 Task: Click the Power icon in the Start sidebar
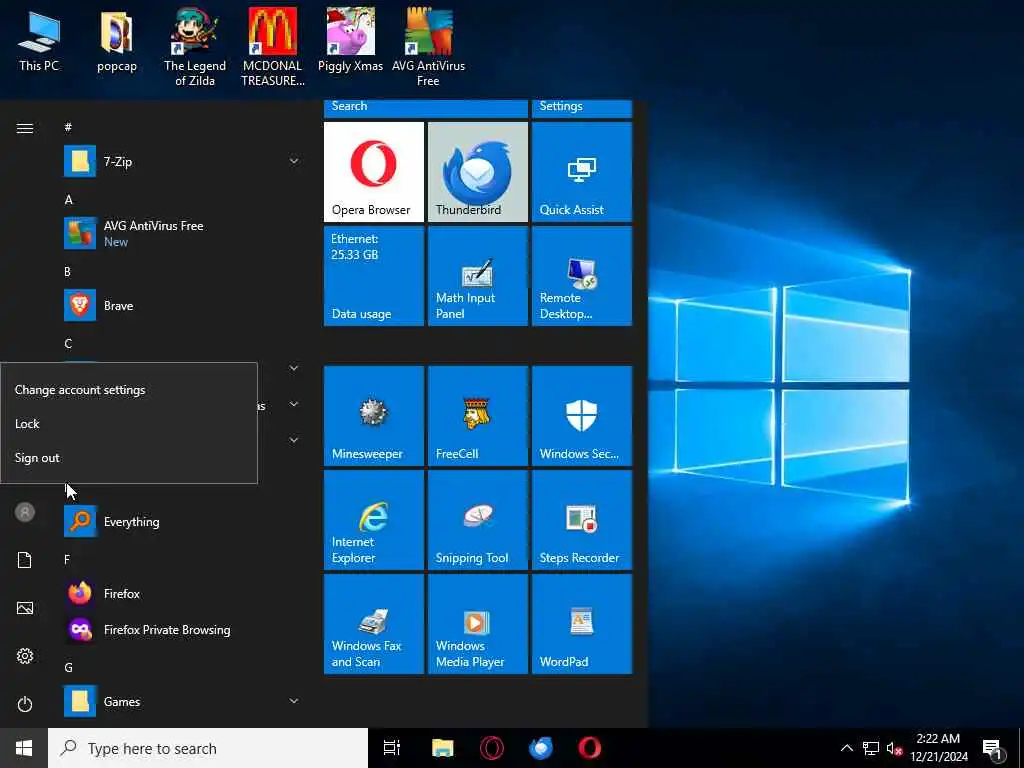tap(25, 704)
